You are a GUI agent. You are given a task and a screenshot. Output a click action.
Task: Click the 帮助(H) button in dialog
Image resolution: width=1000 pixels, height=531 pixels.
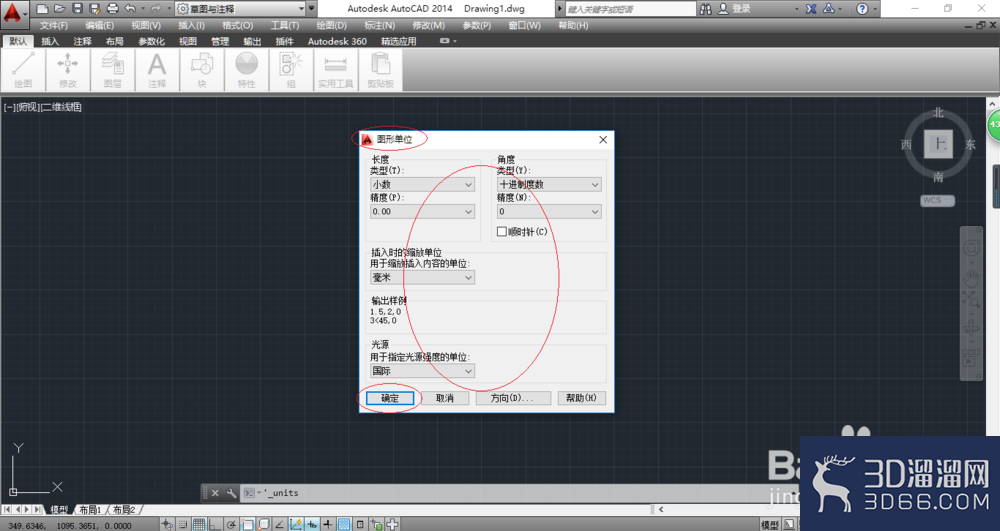pos(581,398)
